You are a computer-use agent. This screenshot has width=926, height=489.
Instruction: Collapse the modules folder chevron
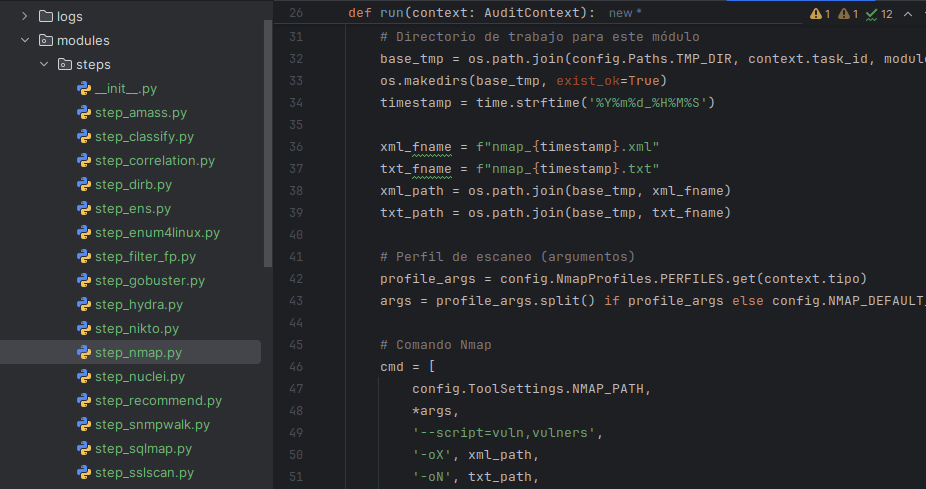(x=24, y=40)
